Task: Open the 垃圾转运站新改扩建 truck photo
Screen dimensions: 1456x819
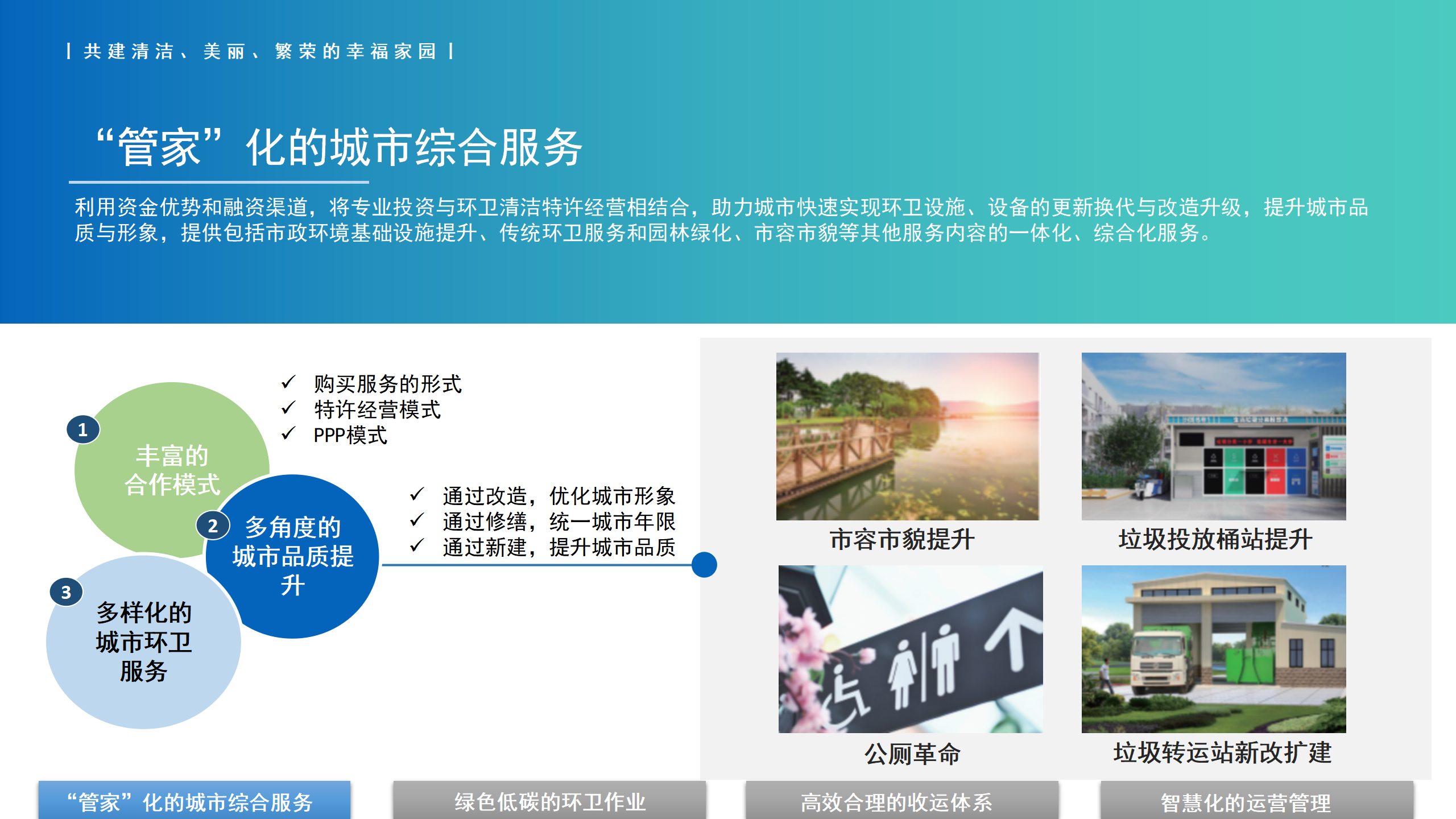Action: point(1213,648)
